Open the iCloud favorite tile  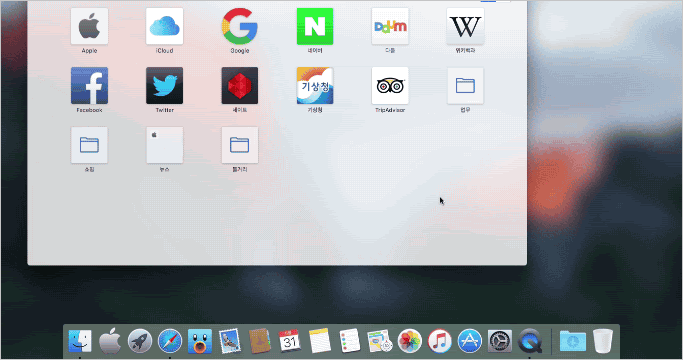tap(165, 26)
